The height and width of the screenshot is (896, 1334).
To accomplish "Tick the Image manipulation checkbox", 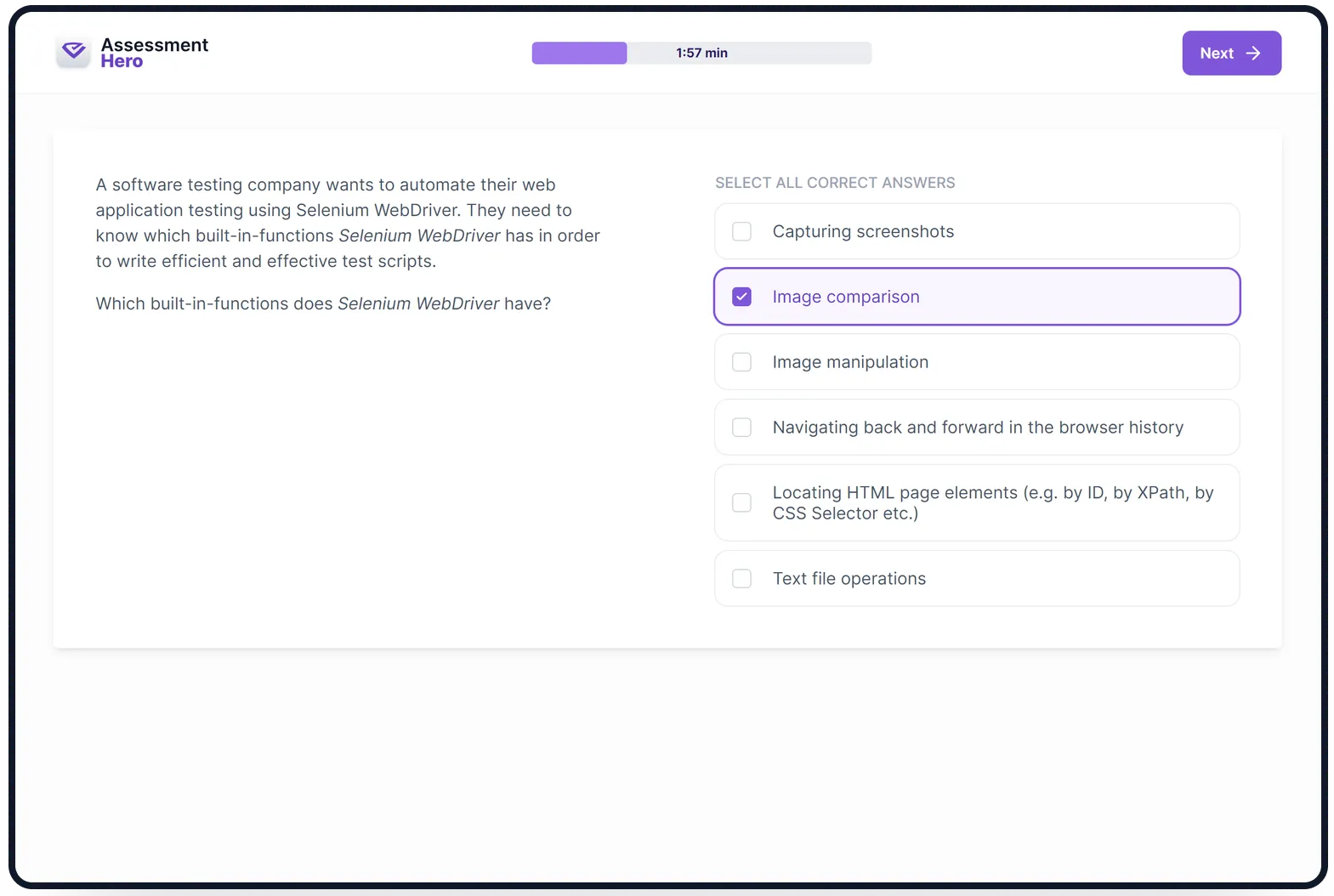I will pos(741,362).
